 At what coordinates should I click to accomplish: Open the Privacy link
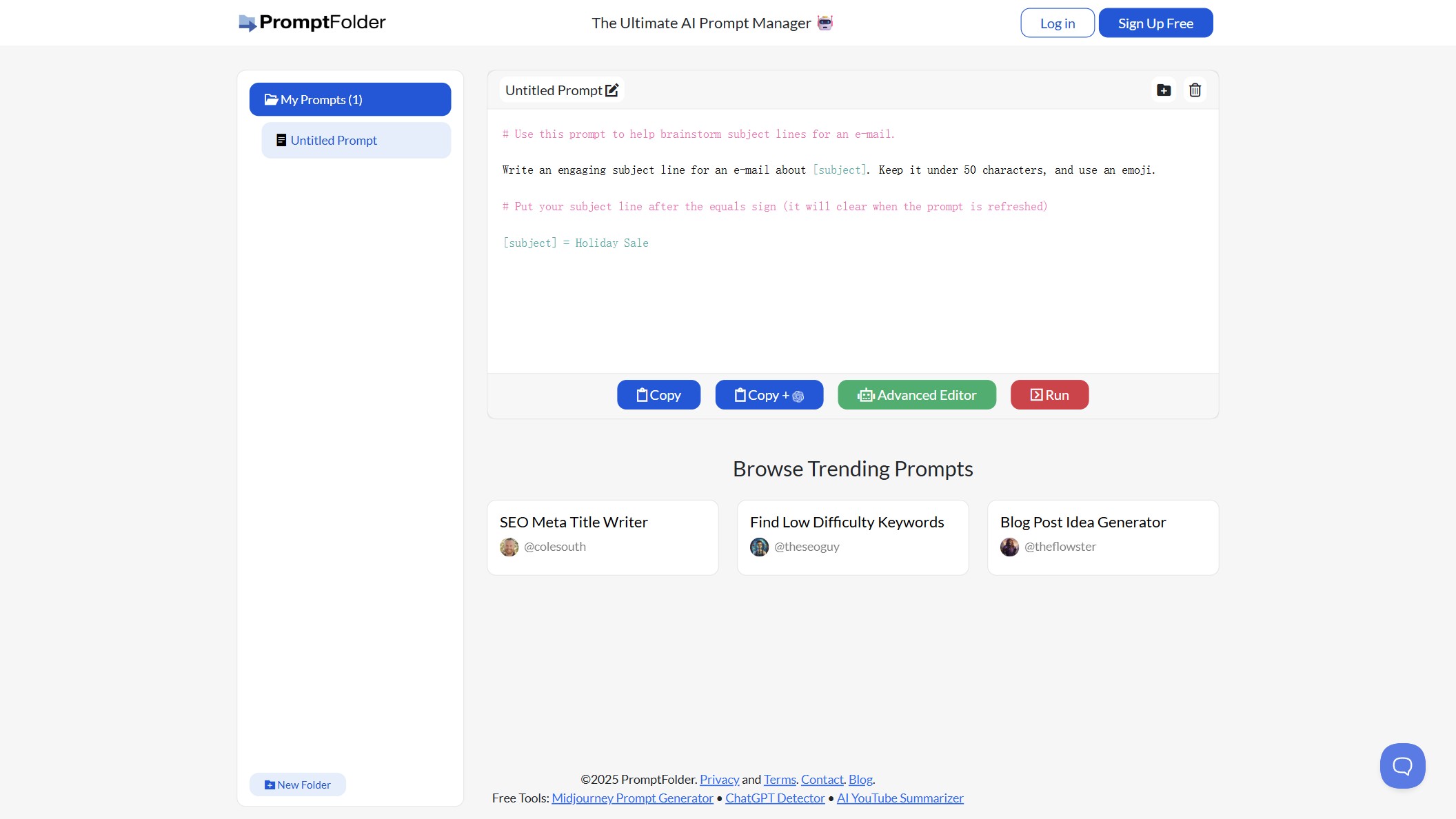point(719,779)
